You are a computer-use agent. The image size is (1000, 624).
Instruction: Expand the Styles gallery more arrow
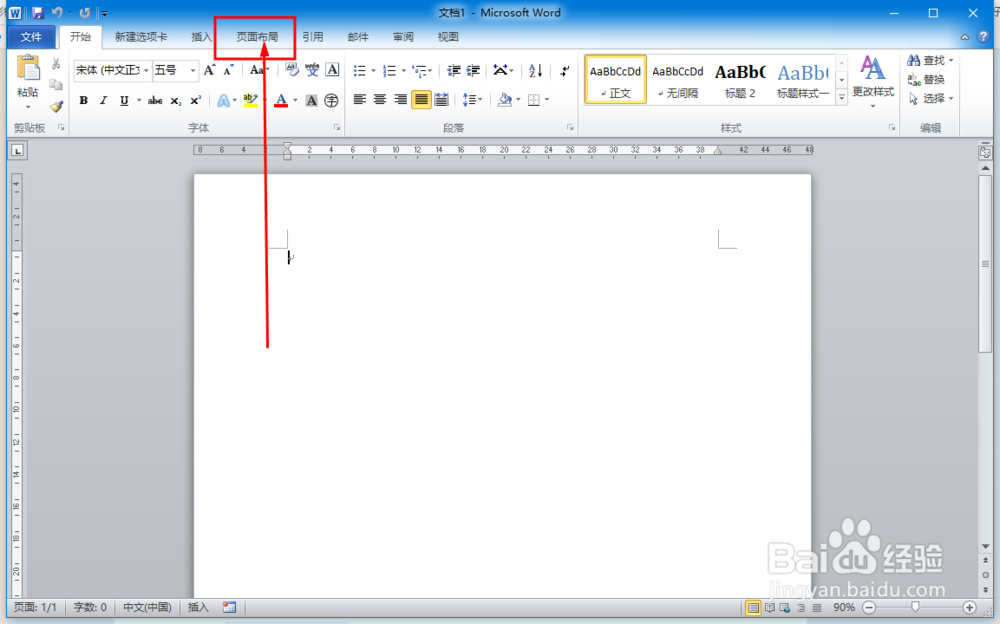tap(842, 98)
